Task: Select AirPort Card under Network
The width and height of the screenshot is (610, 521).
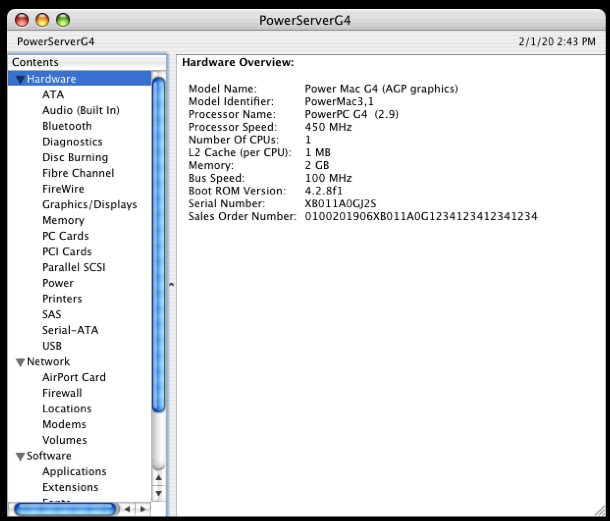Action: click(x=74, y=377)
